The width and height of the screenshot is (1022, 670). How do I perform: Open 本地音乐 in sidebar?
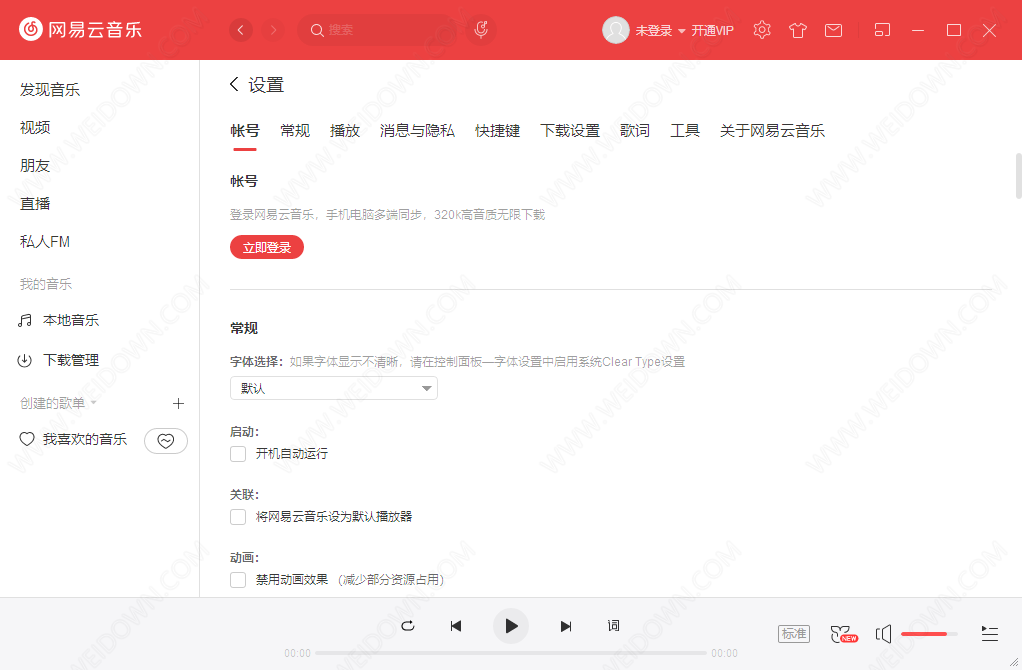(x=59, y=321)
